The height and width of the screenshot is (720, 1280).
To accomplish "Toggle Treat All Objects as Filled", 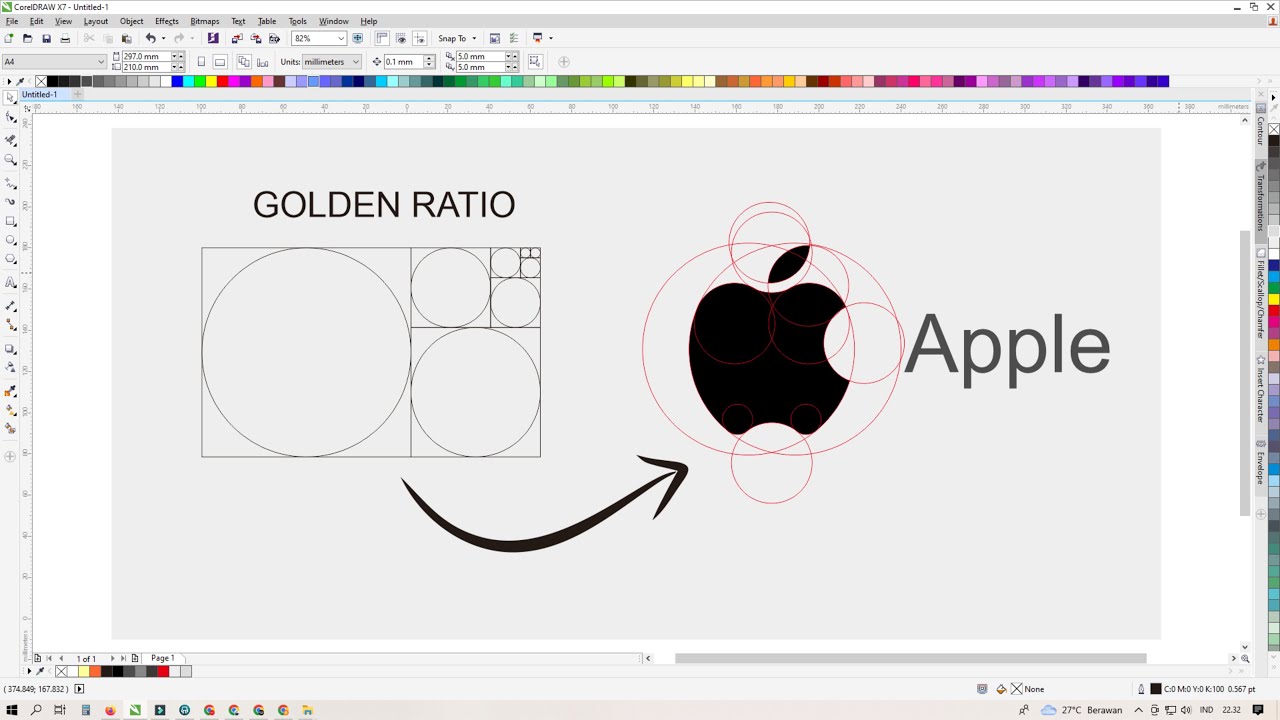I will point(536,62).
